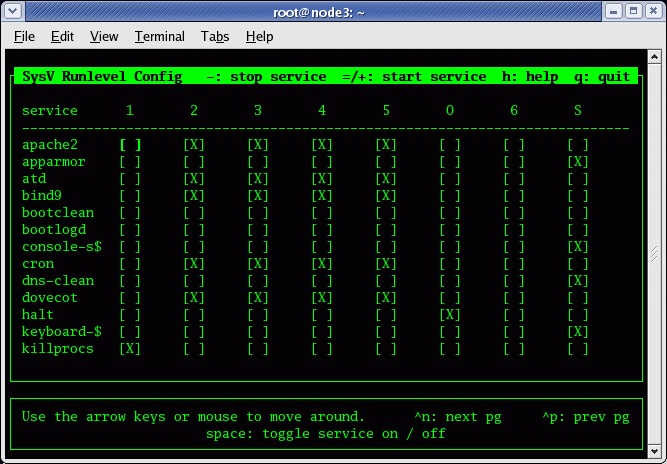Toggle apache2 checkbox for runlevel 1

pos(130,145)
